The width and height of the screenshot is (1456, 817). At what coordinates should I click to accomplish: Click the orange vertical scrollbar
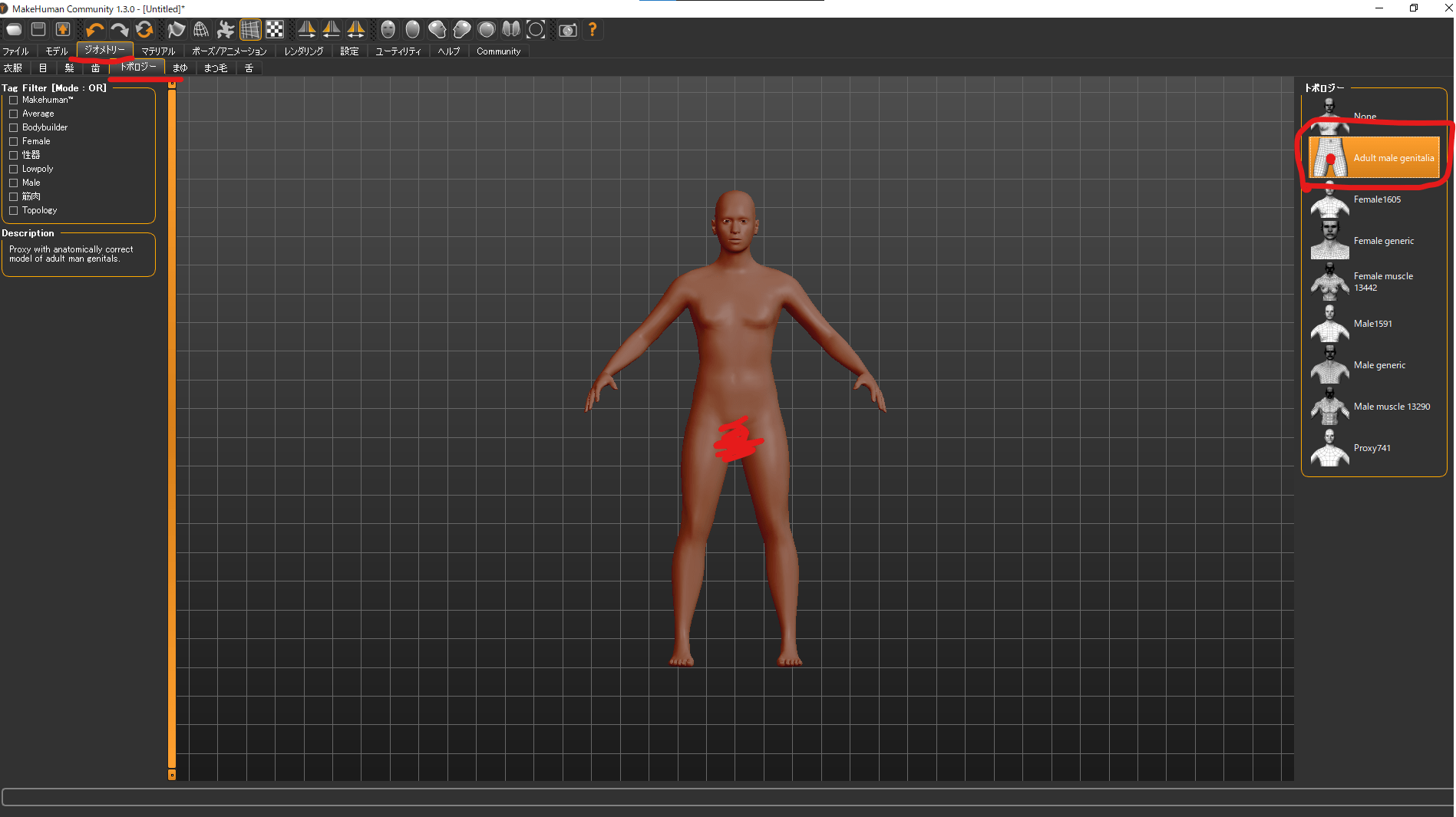pyautogui.click(x=172, y=430)
